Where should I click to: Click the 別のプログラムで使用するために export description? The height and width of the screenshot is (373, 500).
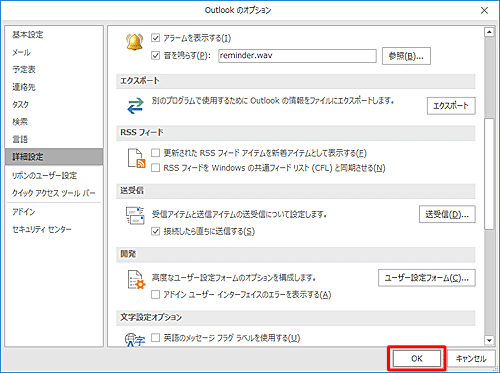click(273, 101)
